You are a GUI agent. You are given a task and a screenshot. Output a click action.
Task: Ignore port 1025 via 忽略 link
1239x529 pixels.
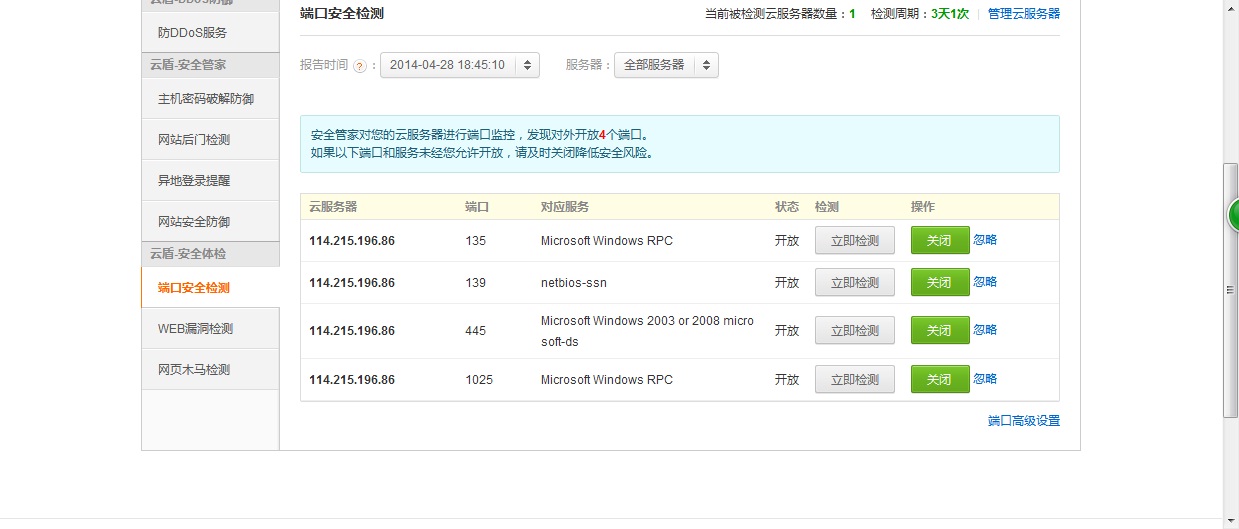985,379
